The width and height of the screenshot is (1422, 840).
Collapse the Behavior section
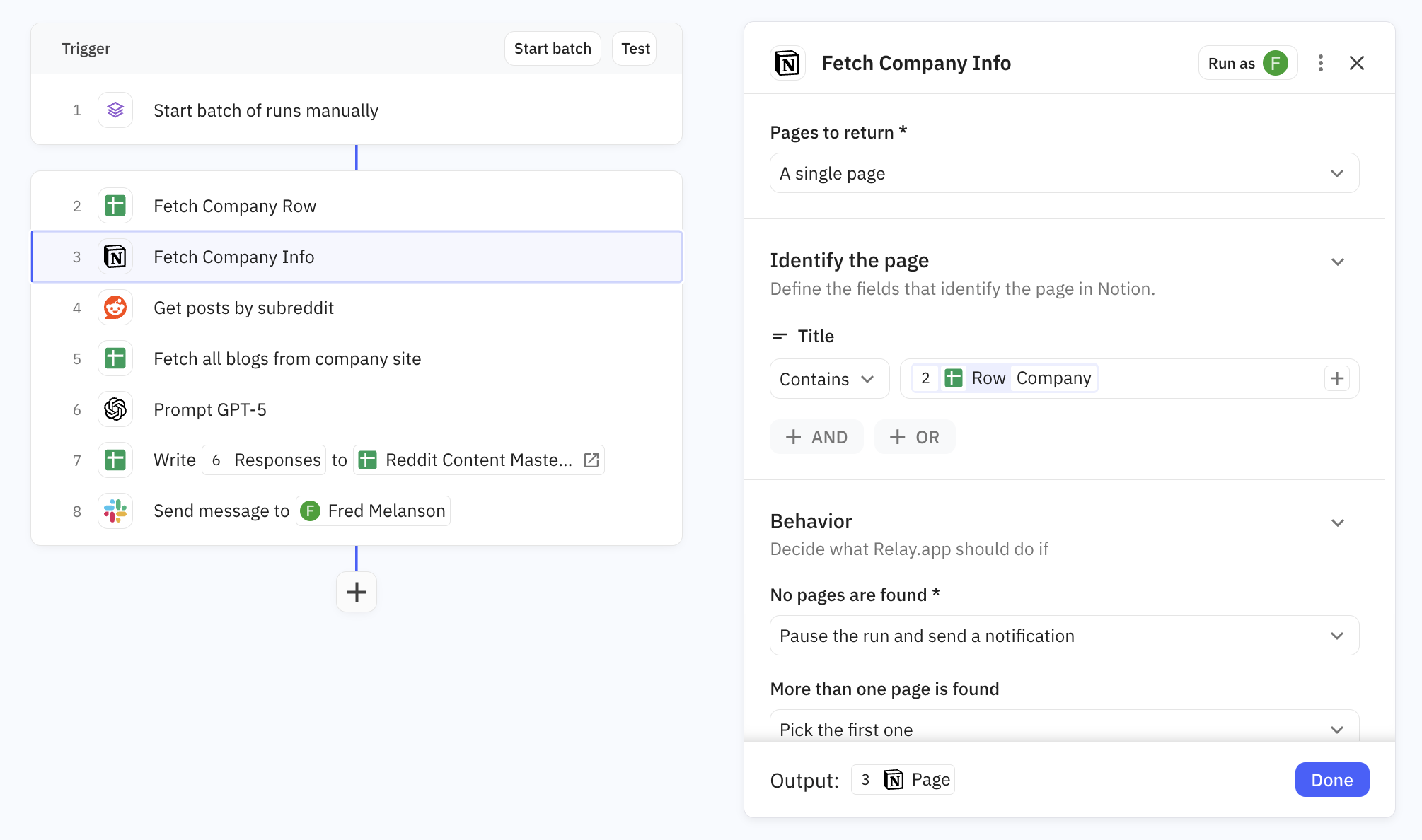coord(1337,523)
